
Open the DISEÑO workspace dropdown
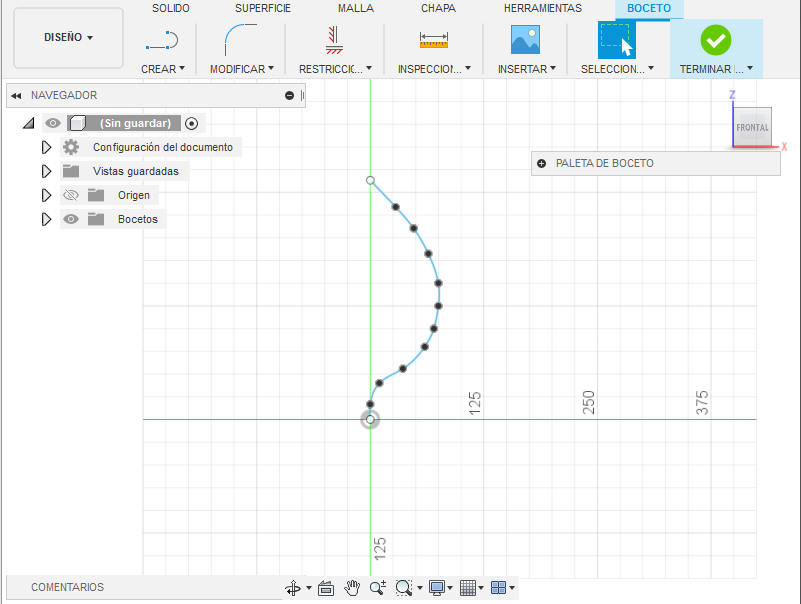68,37
